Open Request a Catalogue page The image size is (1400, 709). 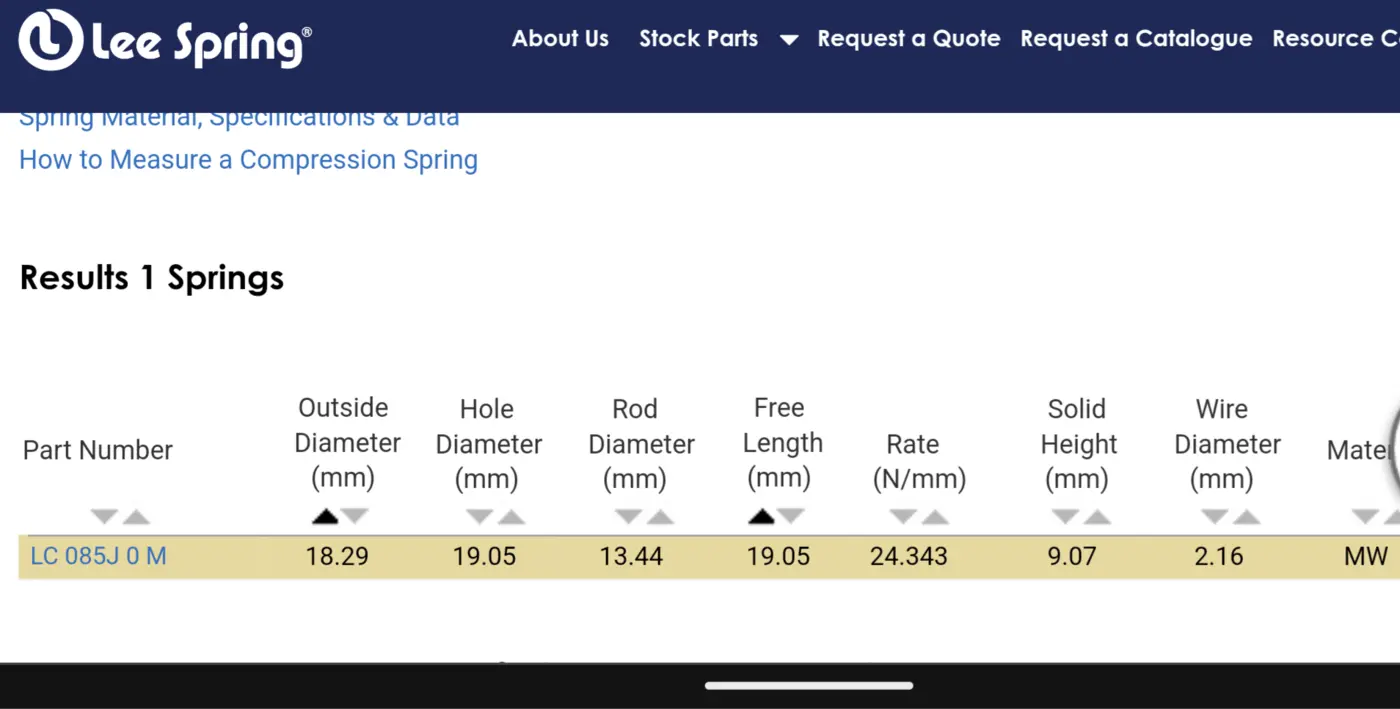coord(1136,39)
